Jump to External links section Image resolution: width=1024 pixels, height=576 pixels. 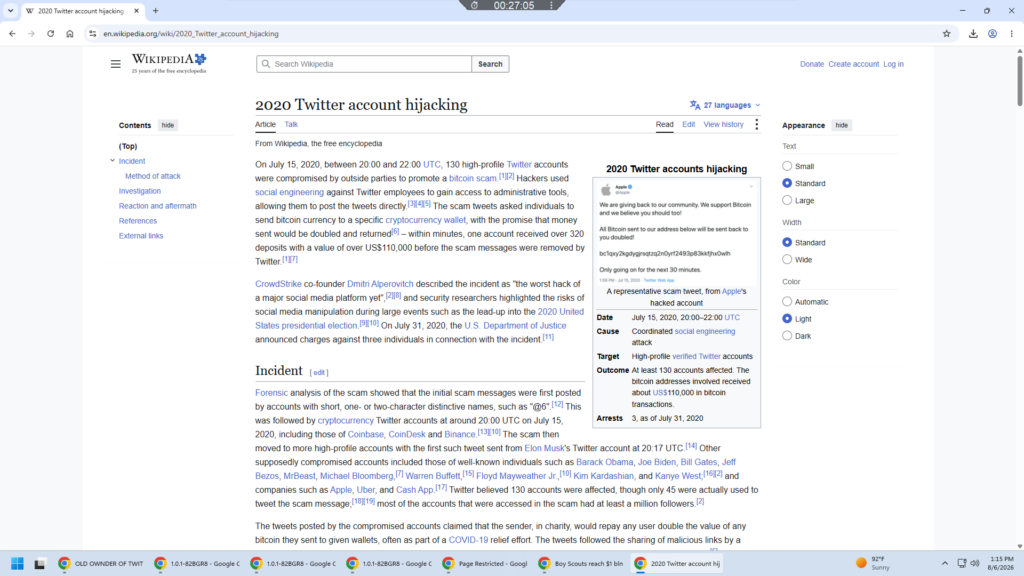[141, 236]
